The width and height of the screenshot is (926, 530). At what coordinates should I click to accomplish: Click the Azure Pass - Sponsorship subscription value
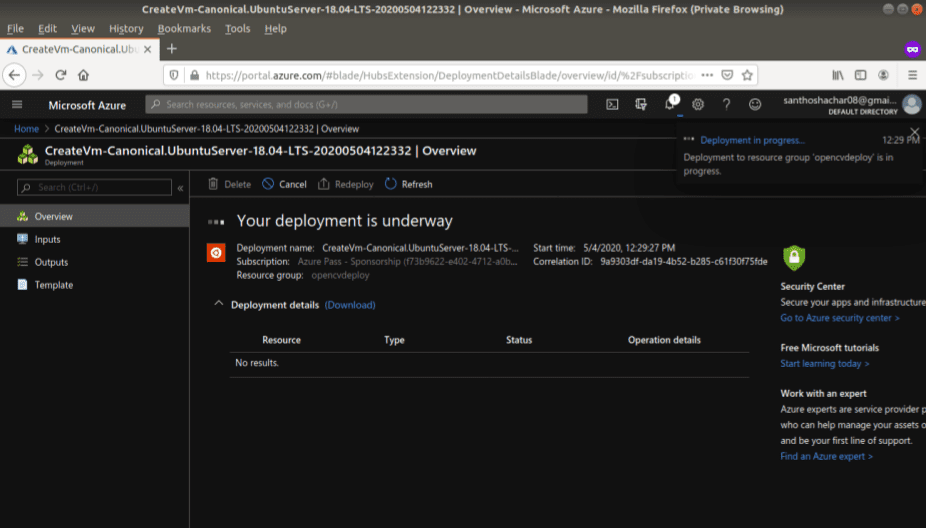407,261
